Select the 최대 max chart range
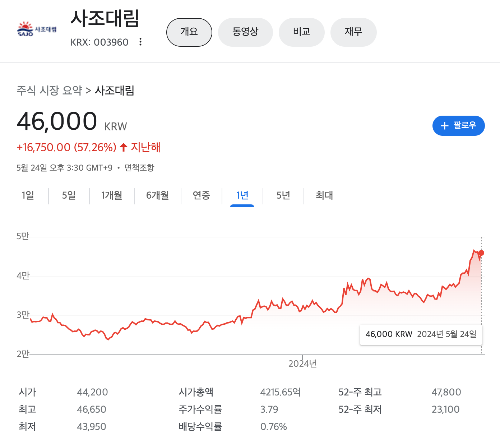Viewport: 500px width, 438px height. coord(324,195)
